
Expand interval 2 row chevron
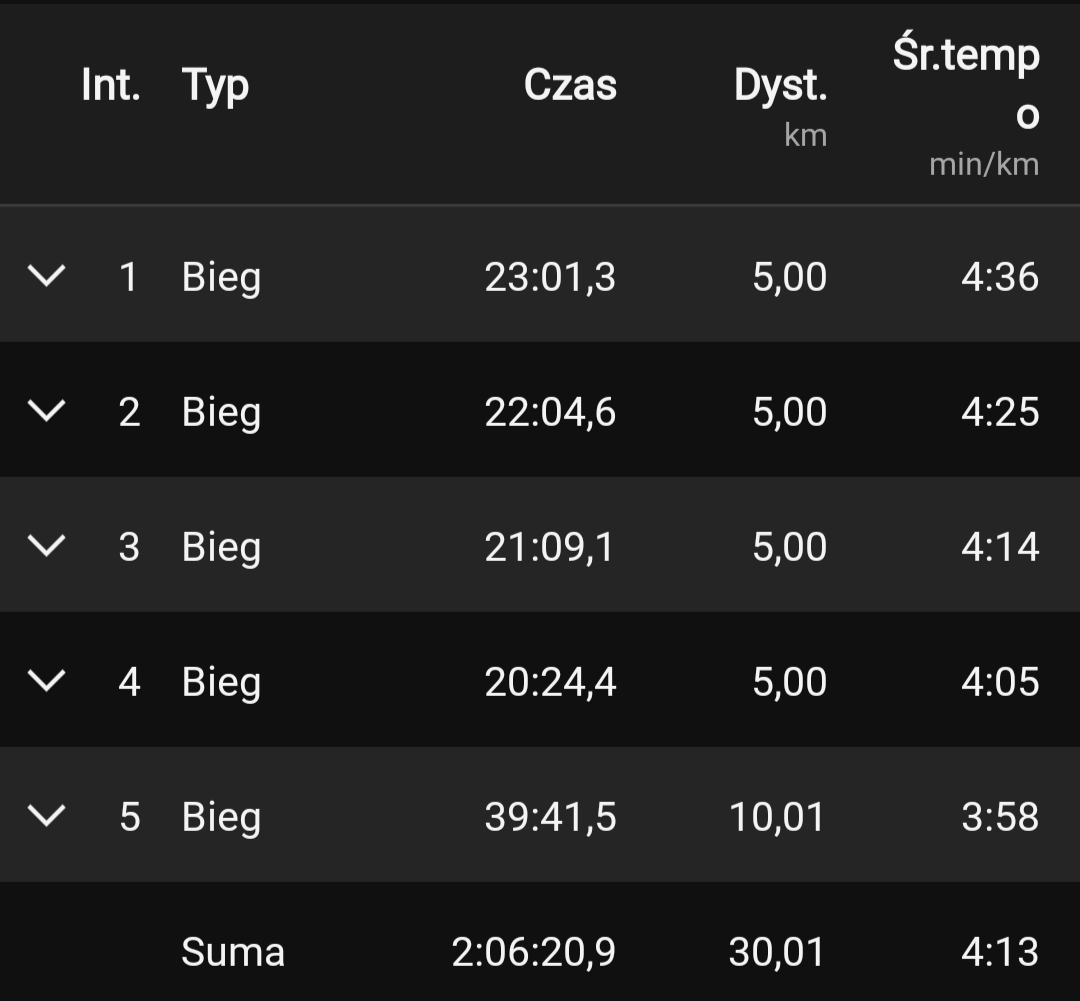[x=46, y=411]
